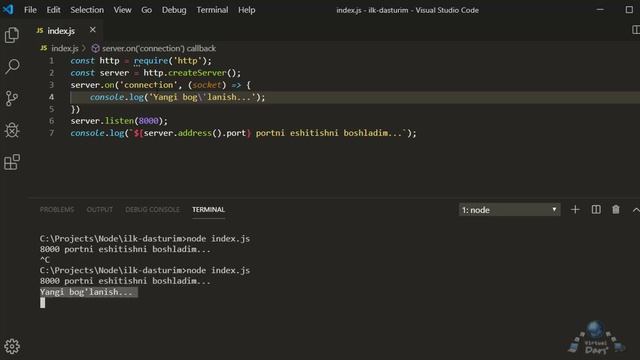Open the Debug menu
This screenshot has width=640, height=360.
click(174, 10)
